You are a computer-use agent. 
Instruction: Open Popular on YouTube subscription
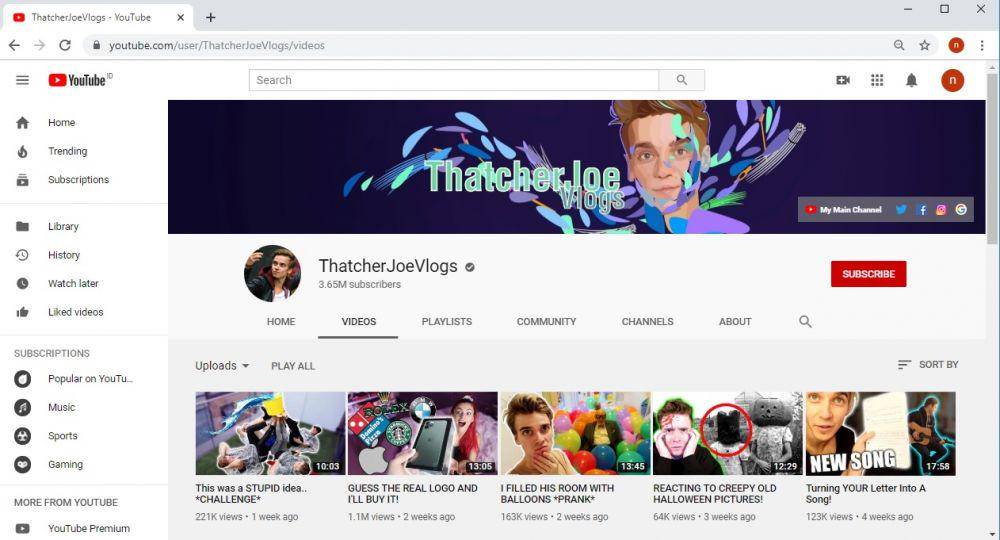[x=84, y=379]
